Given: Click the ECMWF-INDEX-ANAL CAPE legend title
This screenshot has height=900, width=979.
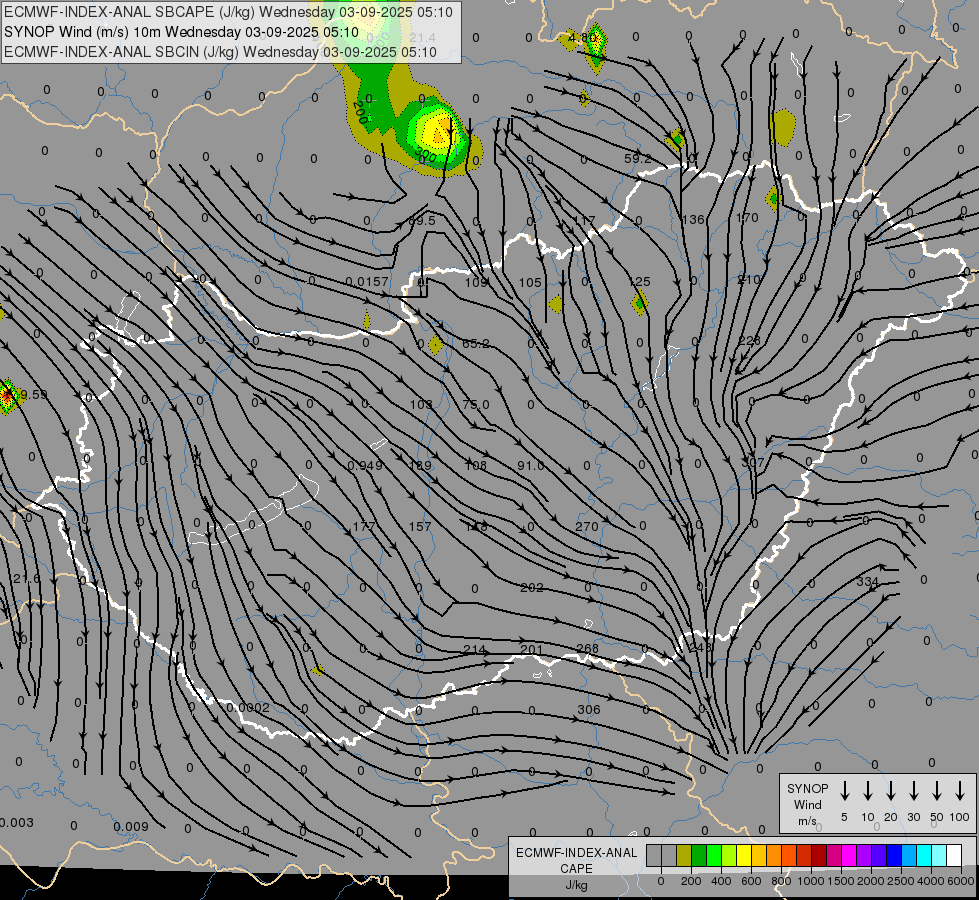Looking at the screenshot, I should [x=576, y=860].
